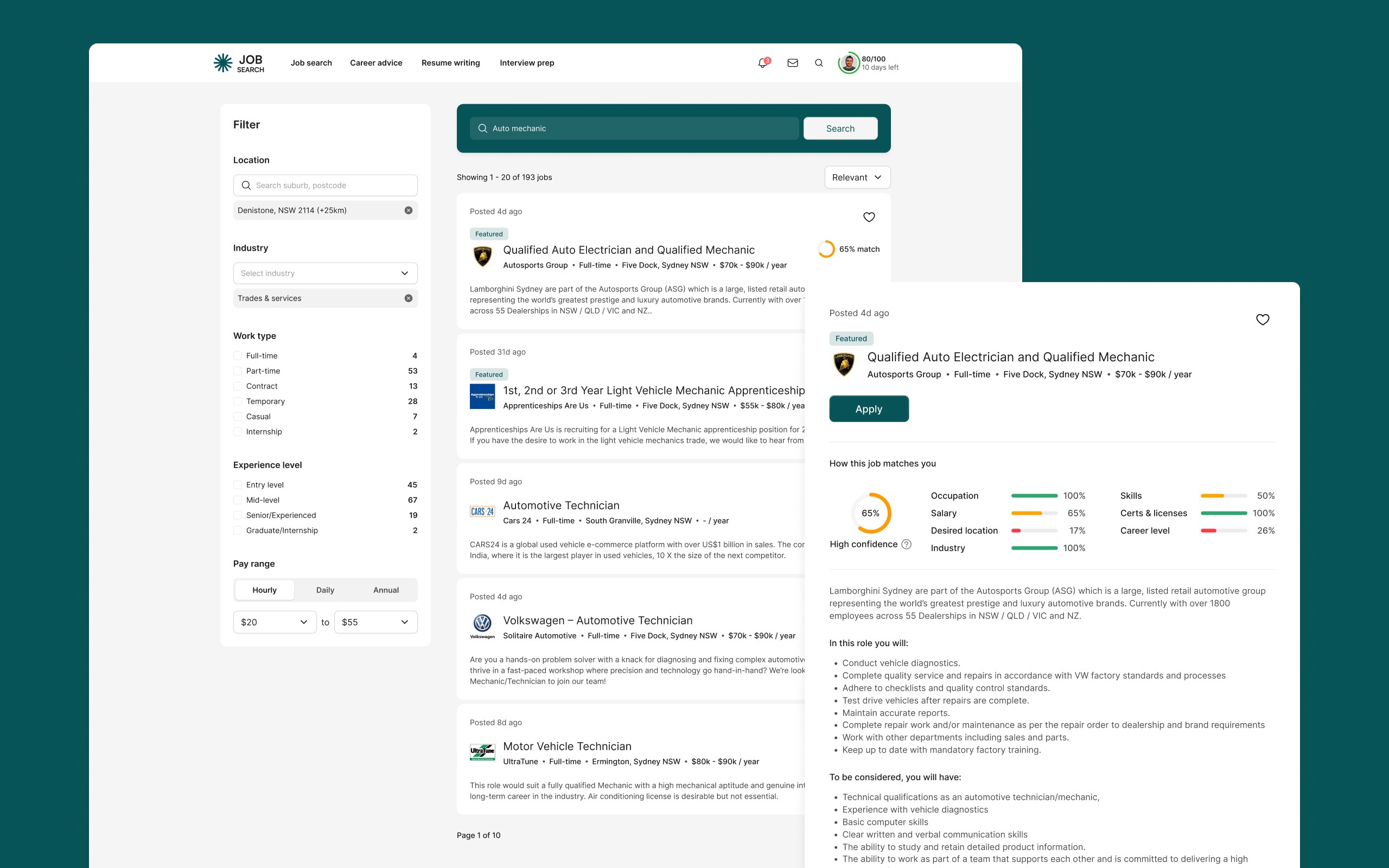The width and height of the screenshot is (1389, 868).
Task: Remove the Denistone location filter chip
Action: [409, 210]
